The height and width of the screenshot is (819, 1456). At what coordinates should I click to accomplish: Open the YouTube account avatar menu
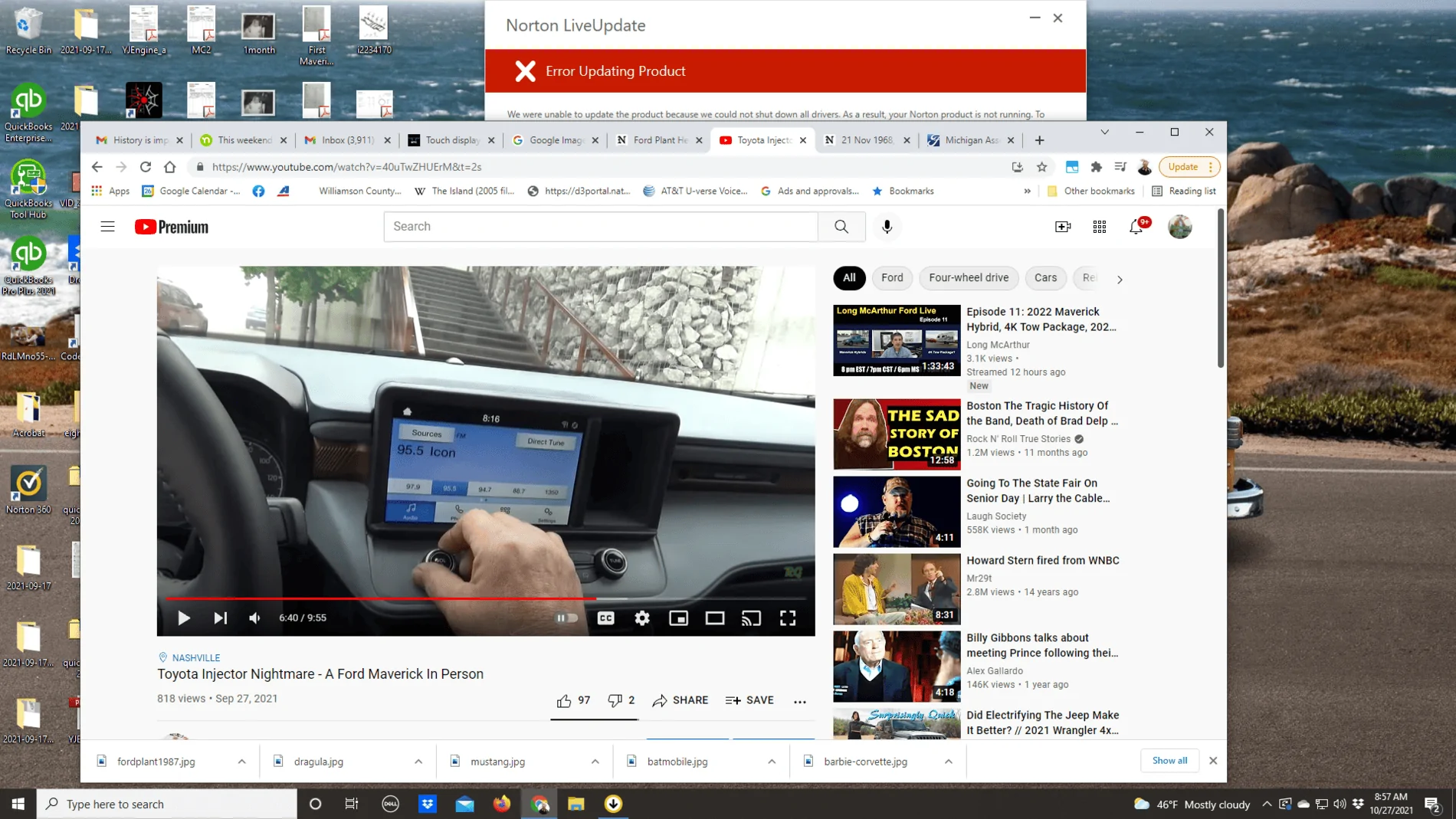[x=1180, y=227]
